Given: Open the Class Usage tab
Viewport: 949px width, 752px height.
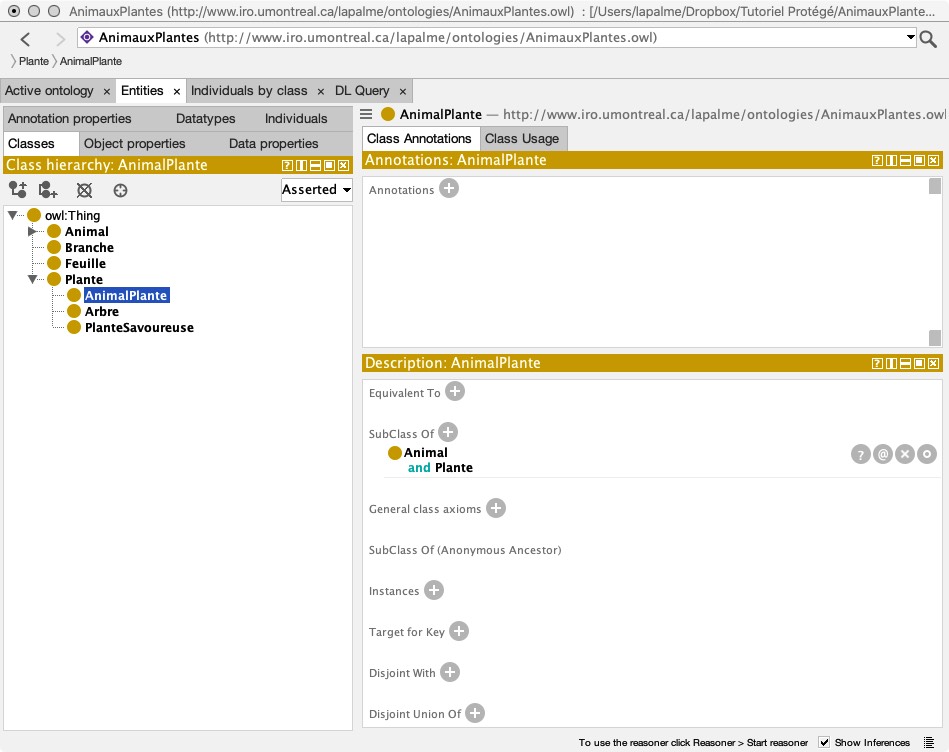Looking at the screenshot, I should pyautogui.click(x=524, y=138).
